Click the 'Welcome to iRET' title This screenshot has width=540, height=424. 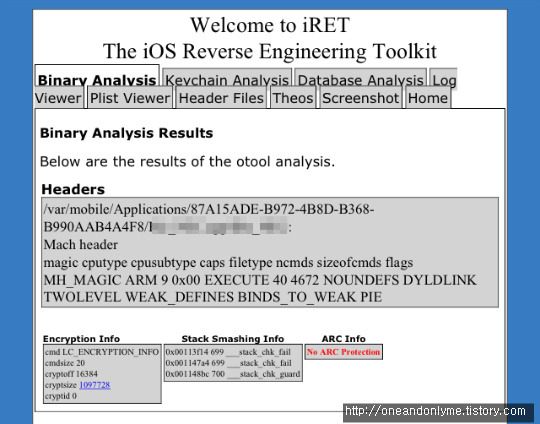(x=270, y=25)
